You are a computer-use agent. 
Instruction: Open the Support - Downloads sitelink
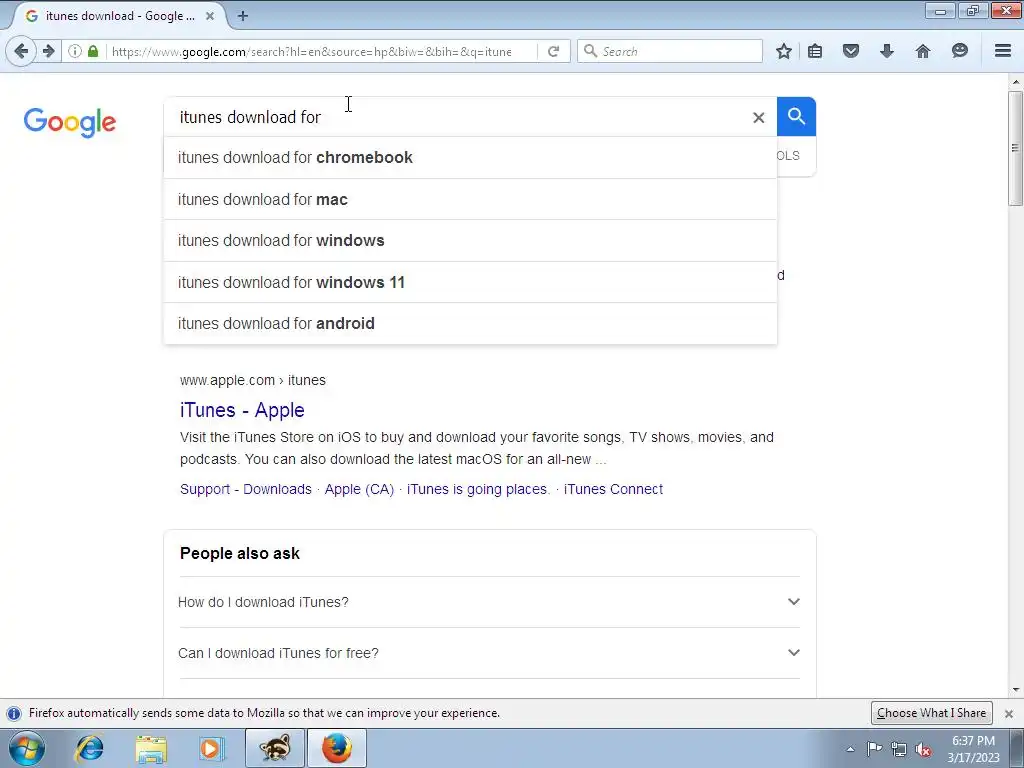point(246,489)
